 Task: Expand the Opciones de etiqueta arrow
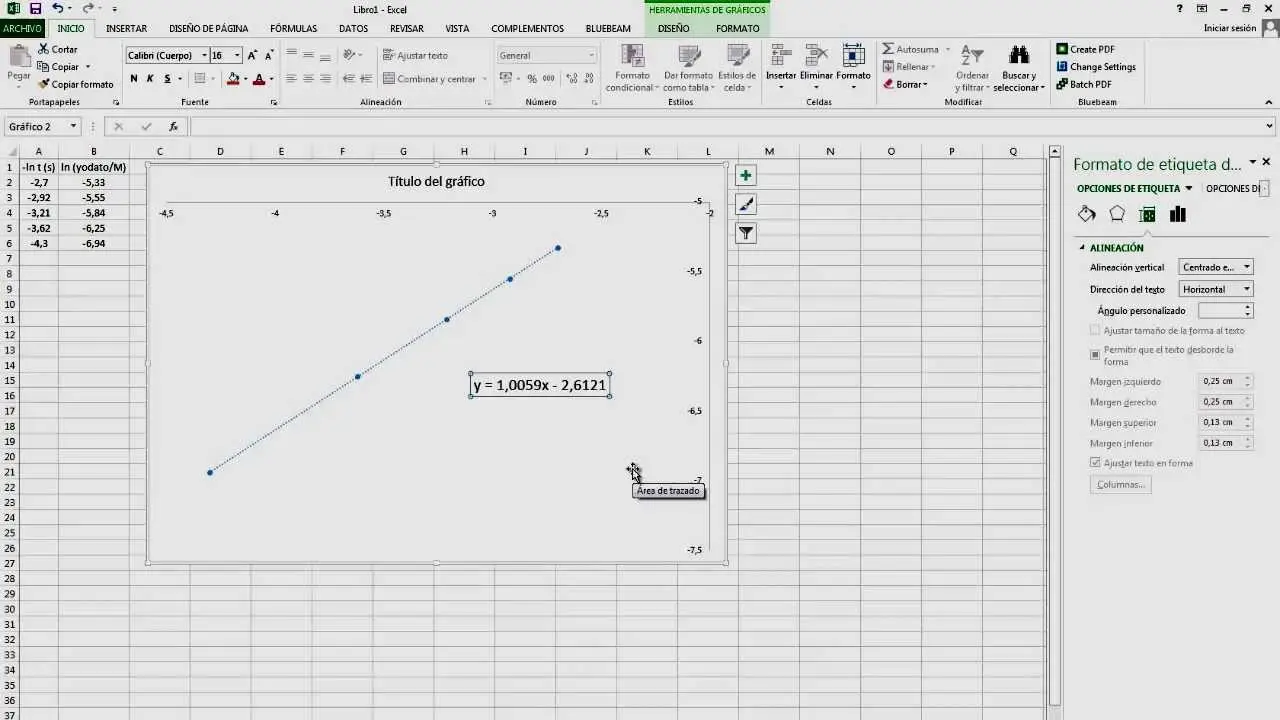pyautogui.click(x=1188, y=189)
